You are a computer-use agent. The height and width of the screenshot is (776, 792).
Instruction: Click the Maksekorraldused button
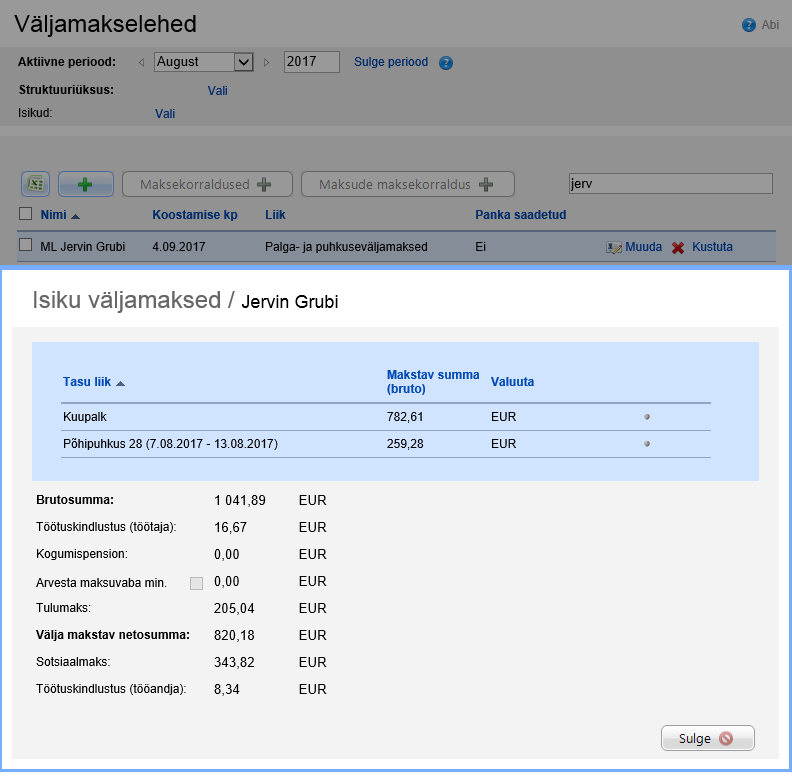pyautogui.click(x=207, y=184)
